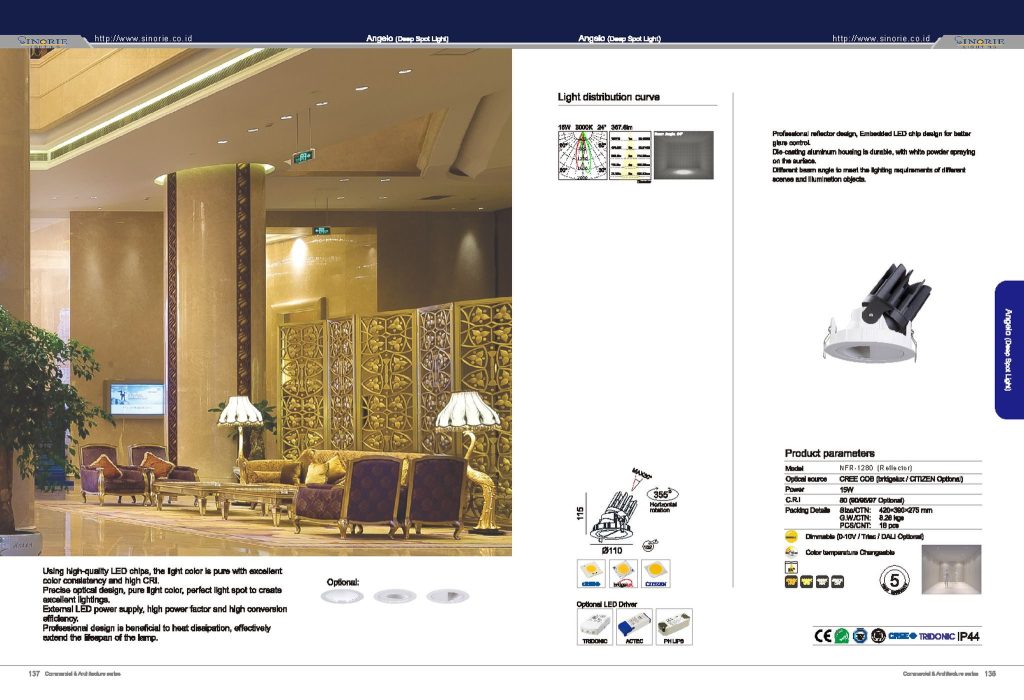Click the third optional trim ring image
The width and height of the screenshot is (1024, 700).
(446, 596)
